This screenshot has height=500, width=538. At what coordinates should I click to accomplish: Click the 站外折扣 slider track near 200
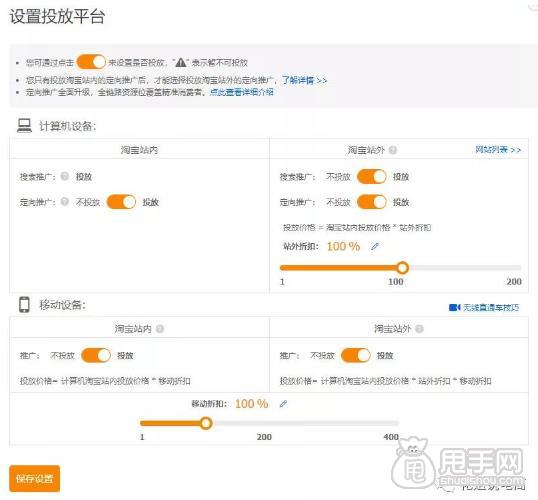pos(514,268)
